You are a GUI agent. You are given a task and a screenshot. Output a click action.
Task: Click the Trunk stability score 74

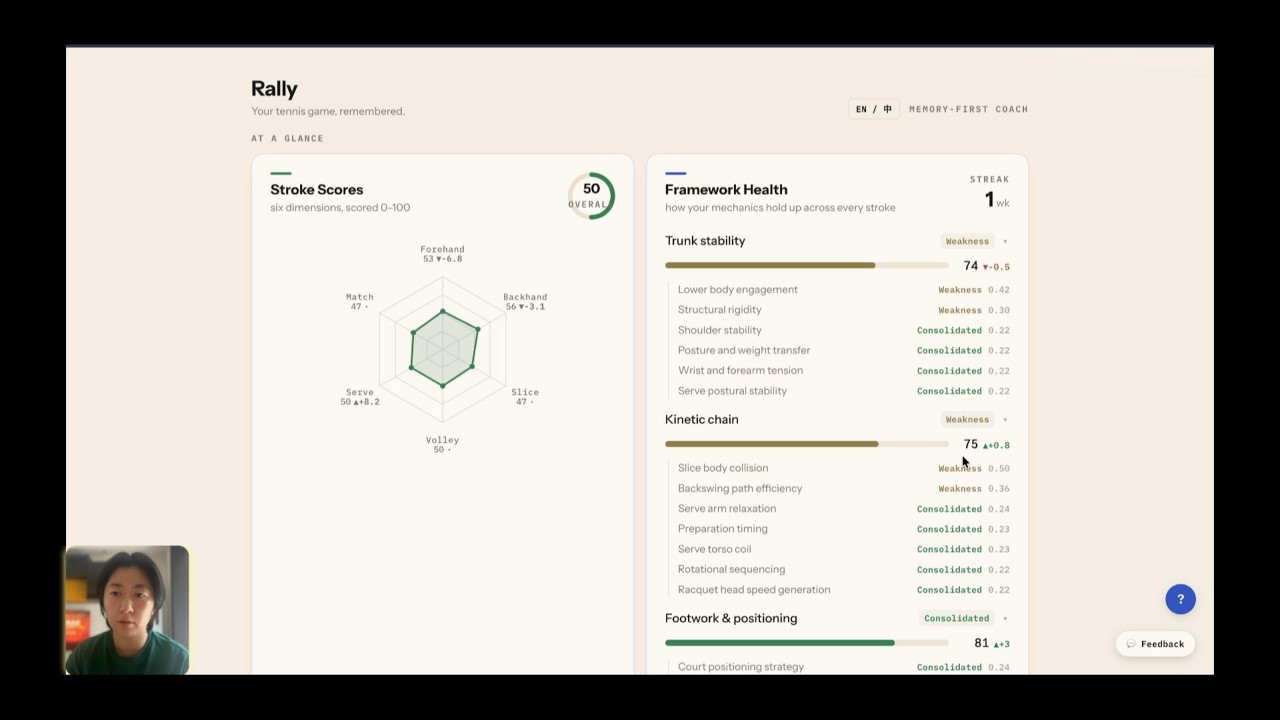pos(971,266)
